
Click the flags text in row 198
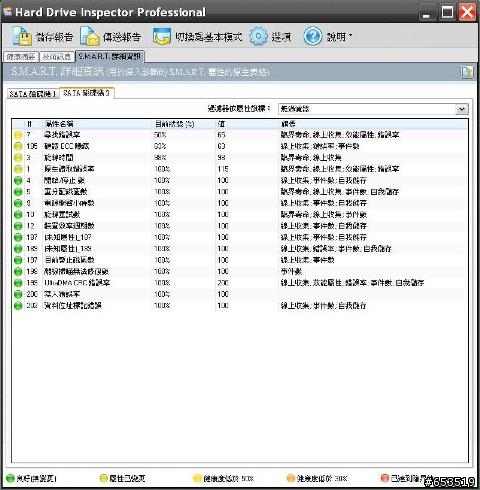pyautogui.click(x=291, y=271)
